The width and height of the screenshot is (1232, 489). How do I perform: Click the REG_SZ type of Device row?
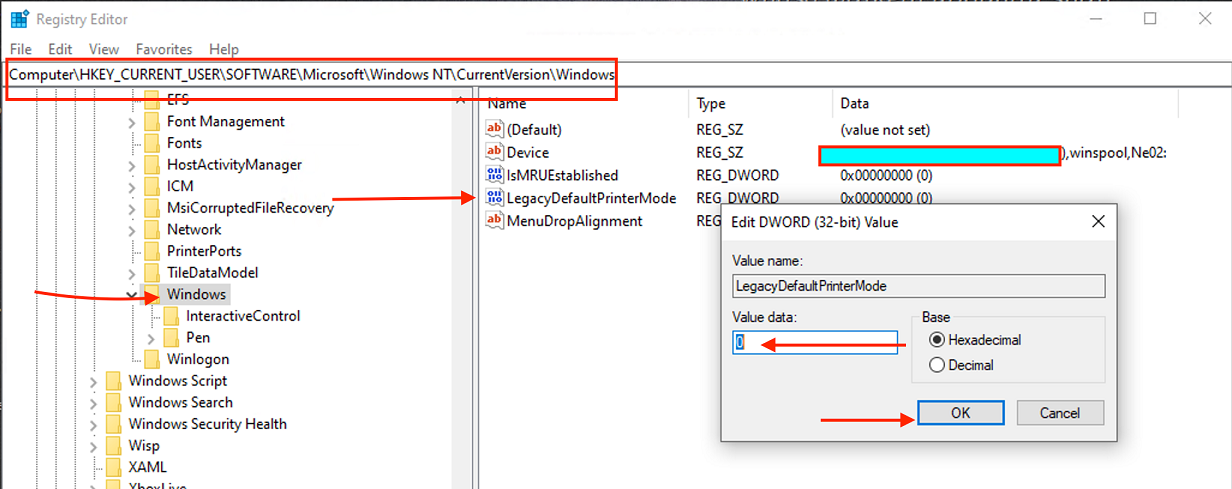tap(720, 152)
